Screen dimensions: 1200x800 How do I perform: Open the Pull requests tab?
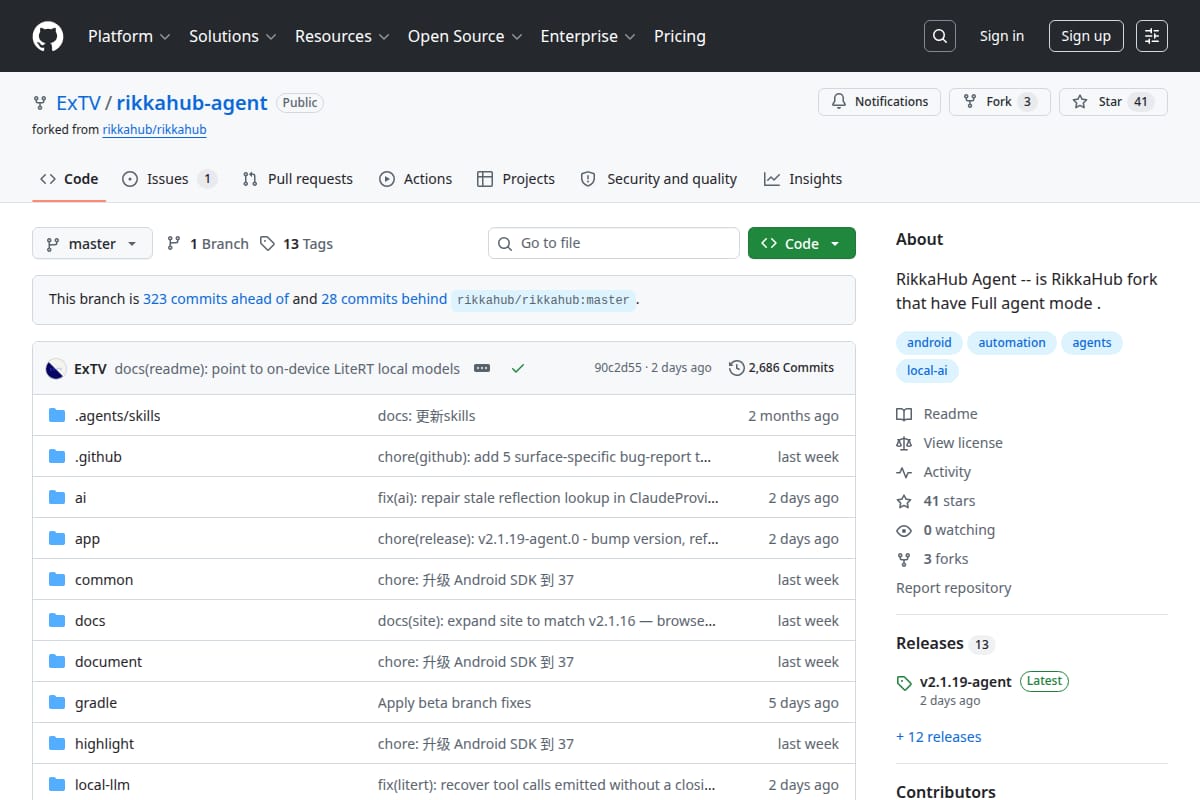pyautogui.click(x=298, y=179)
